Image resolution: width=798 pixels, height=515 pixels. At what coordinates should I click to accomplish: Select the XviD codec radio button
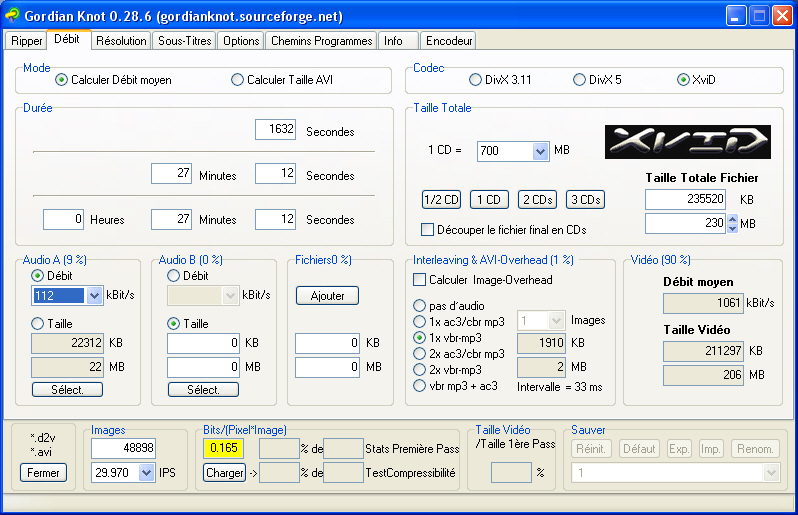pos(684,80)
